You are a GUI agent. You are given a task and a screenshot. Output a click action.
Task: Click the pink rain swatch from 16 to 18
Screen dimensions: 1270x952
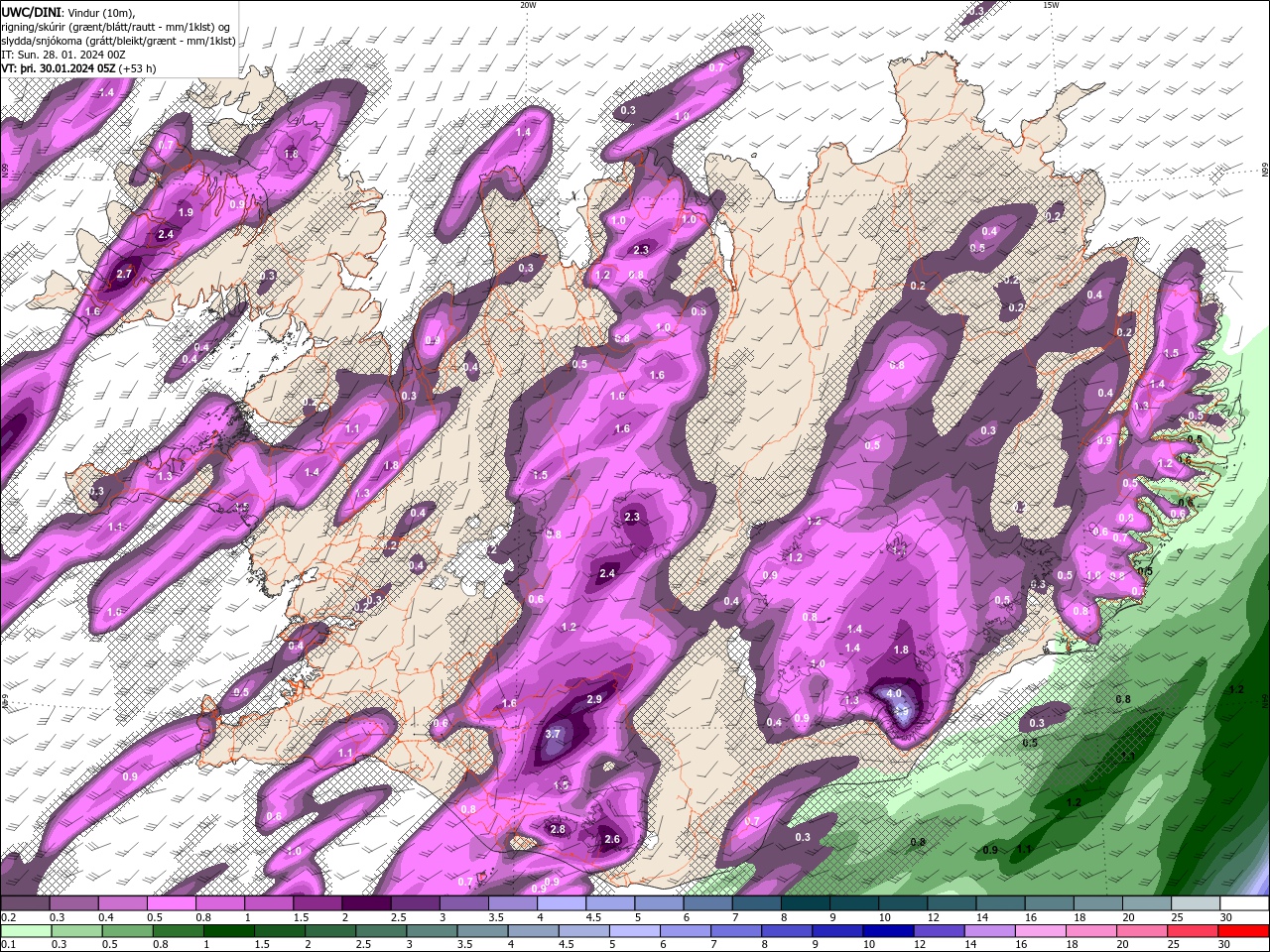(1041, 931)
